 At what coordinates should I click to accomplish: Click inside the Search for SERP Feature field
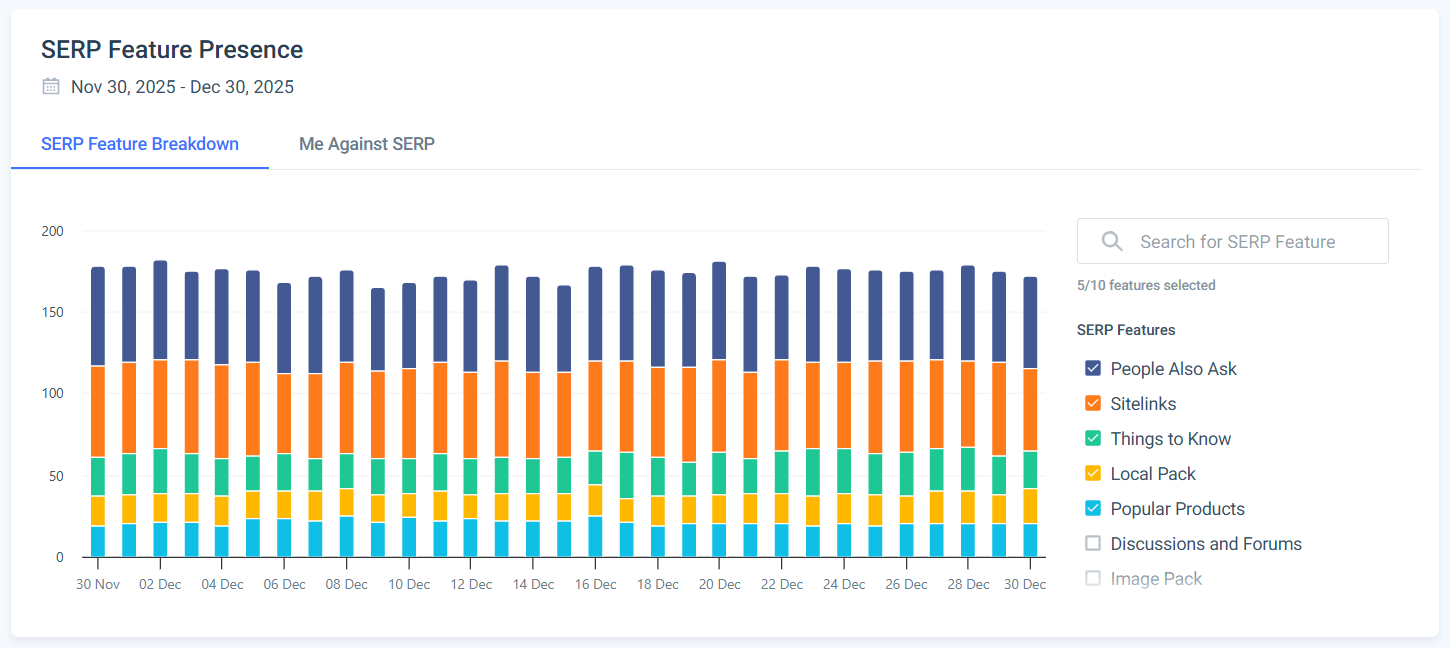pyautogui.click(x=1240, y=241)
